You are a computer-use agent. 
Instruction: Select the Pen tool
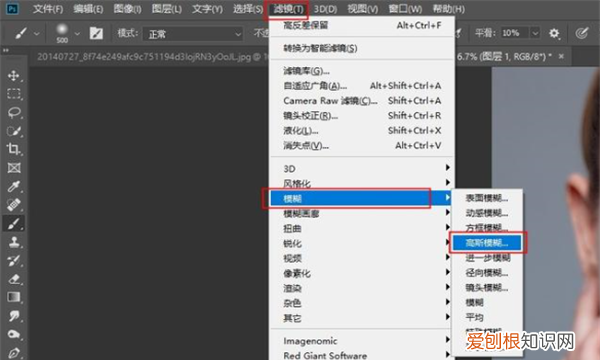[x=14, y=352]
